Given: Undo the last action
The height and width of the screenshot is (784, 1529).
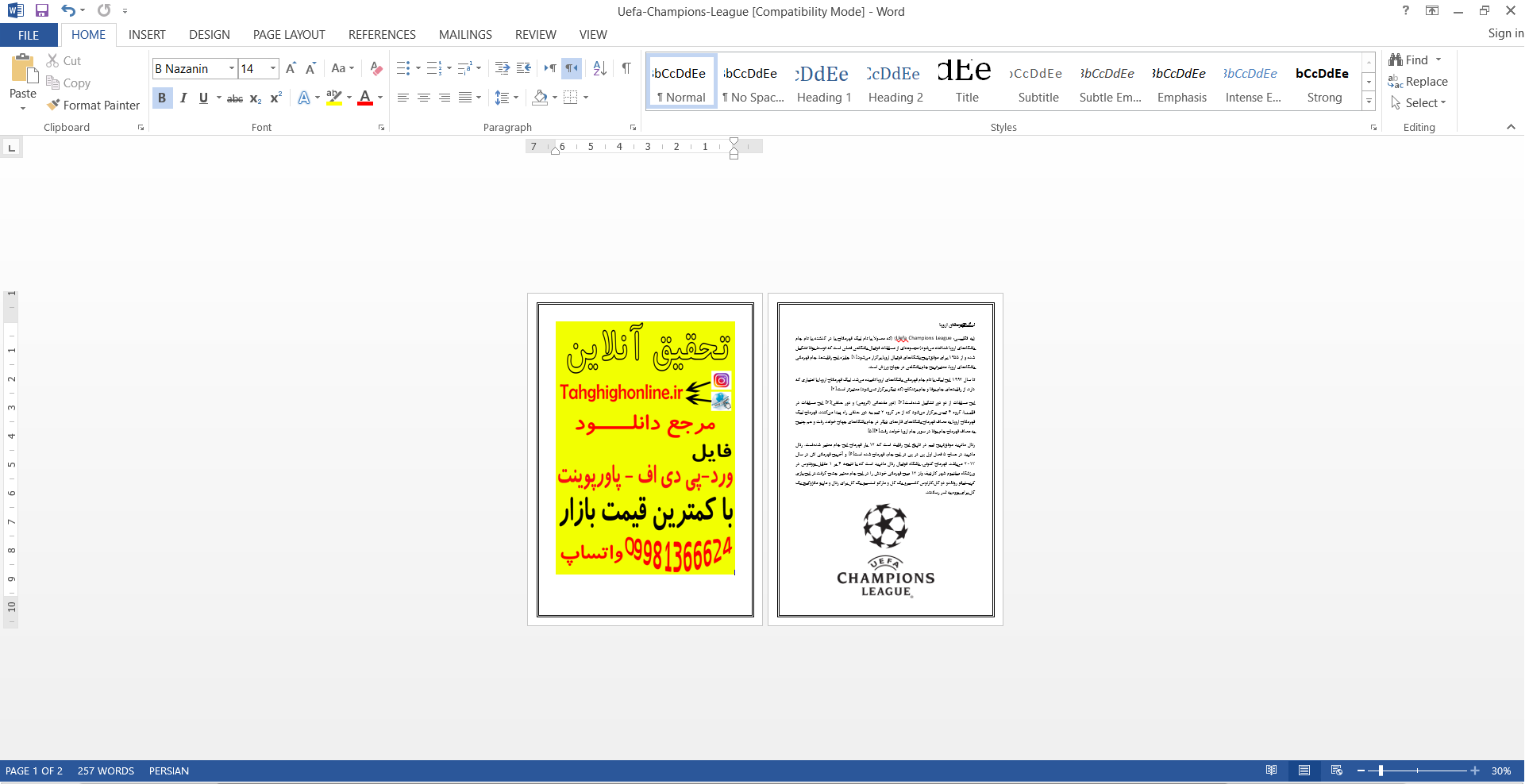Looking at the screenshot, I should (x=68, y=11).
